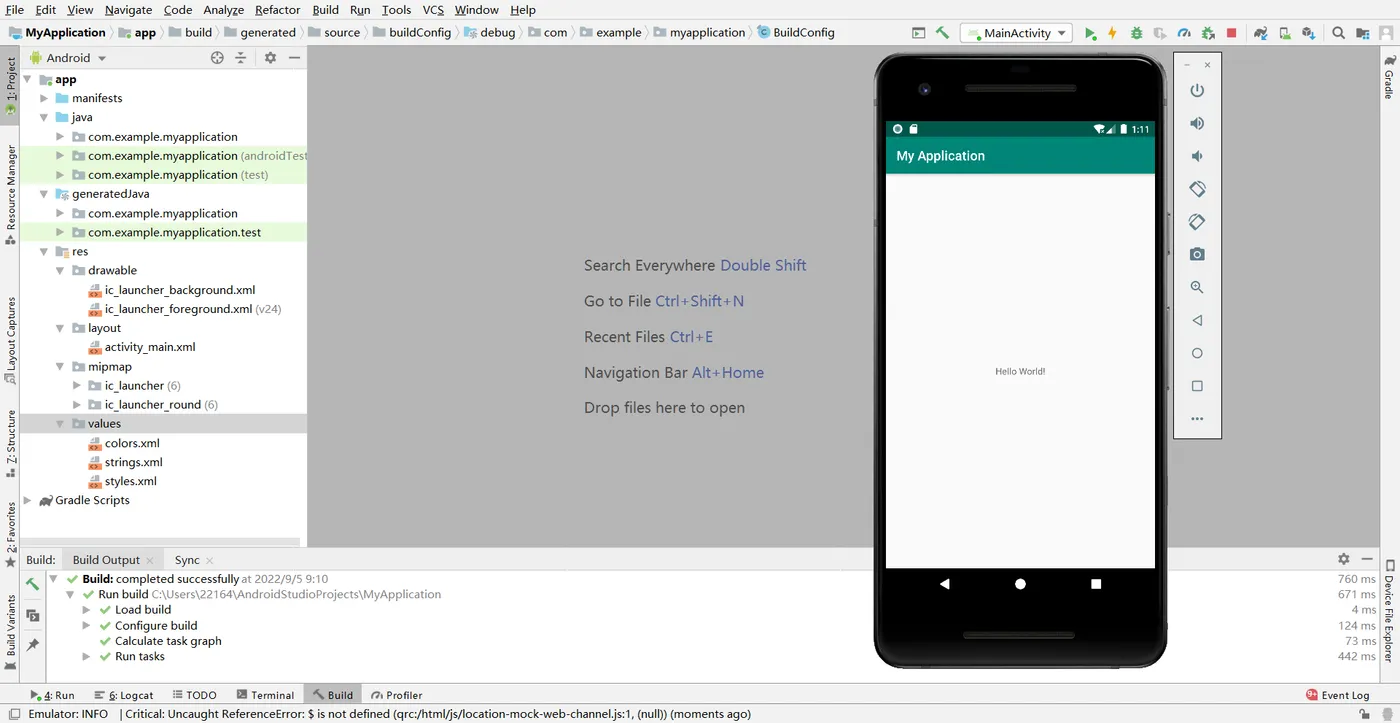Click the Project panel settings gear
This screenshot has height=723, width=1400.
pos(270,58)
